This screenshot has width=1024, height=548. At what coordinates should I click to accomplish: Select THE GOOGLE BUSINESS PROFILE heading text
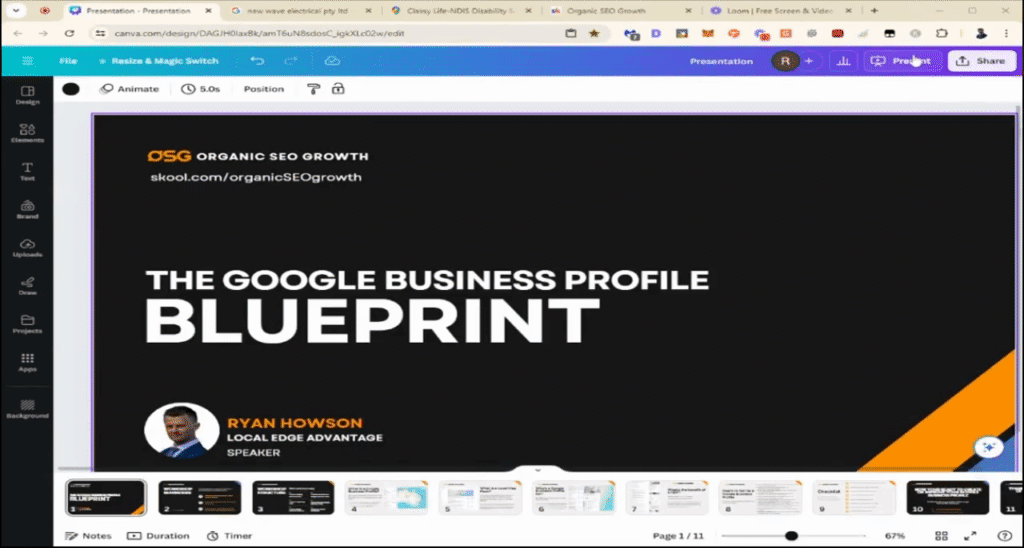pos(427,280)
